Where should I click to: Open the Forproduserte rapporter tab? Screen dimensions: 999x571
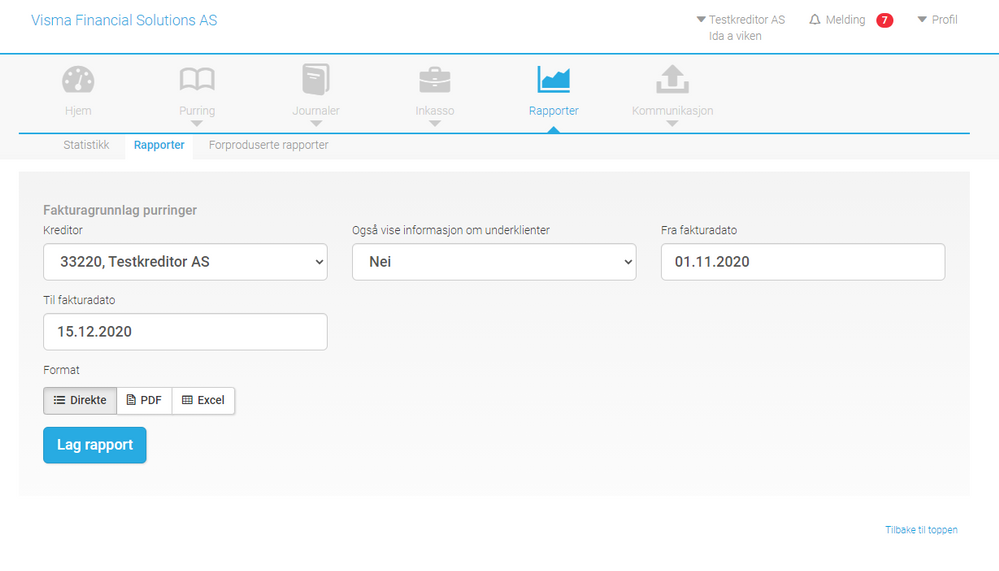268,145
